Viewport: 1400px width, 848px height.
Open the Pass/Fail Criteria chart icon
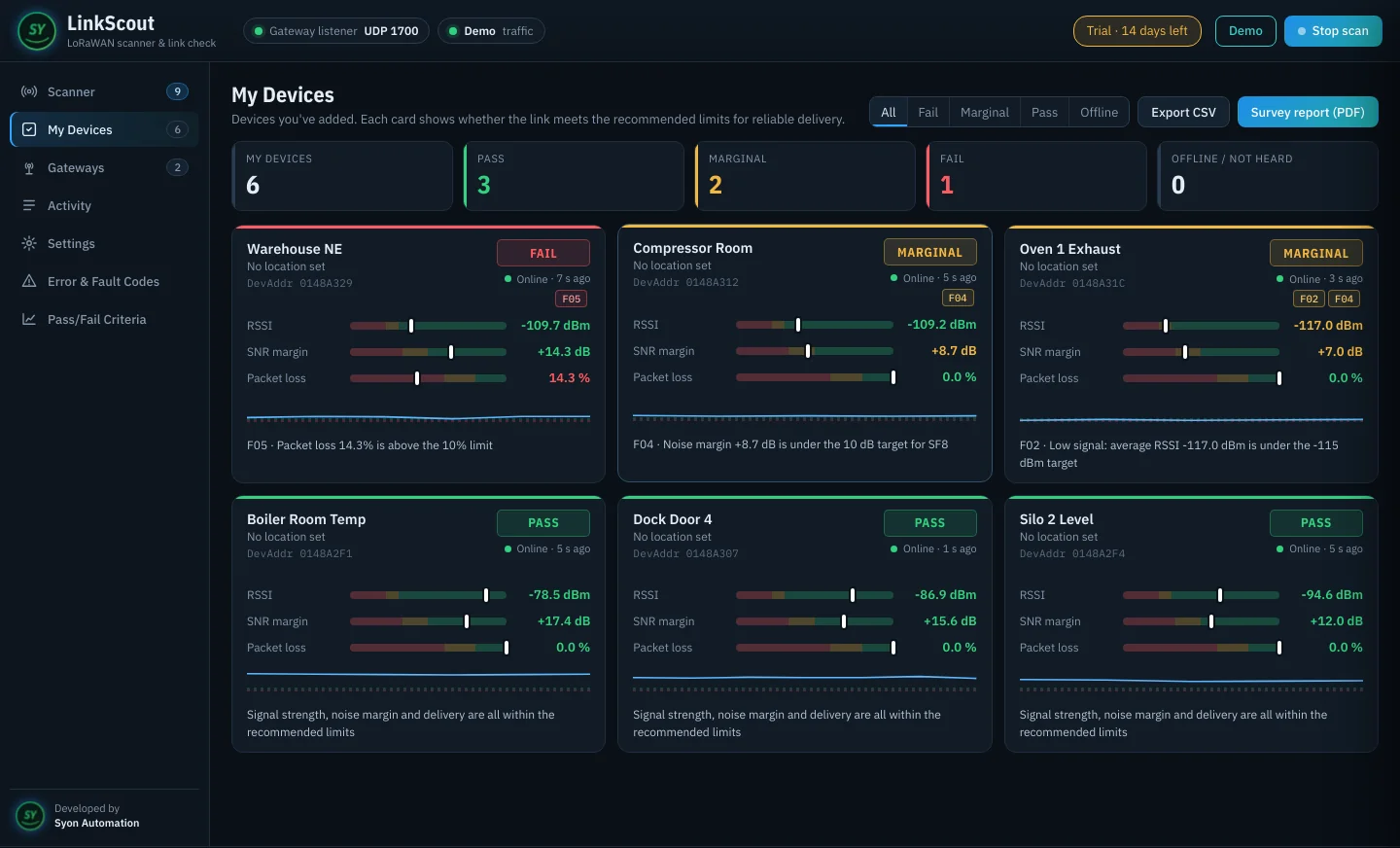pyautogui.click(x=29, y=319)
